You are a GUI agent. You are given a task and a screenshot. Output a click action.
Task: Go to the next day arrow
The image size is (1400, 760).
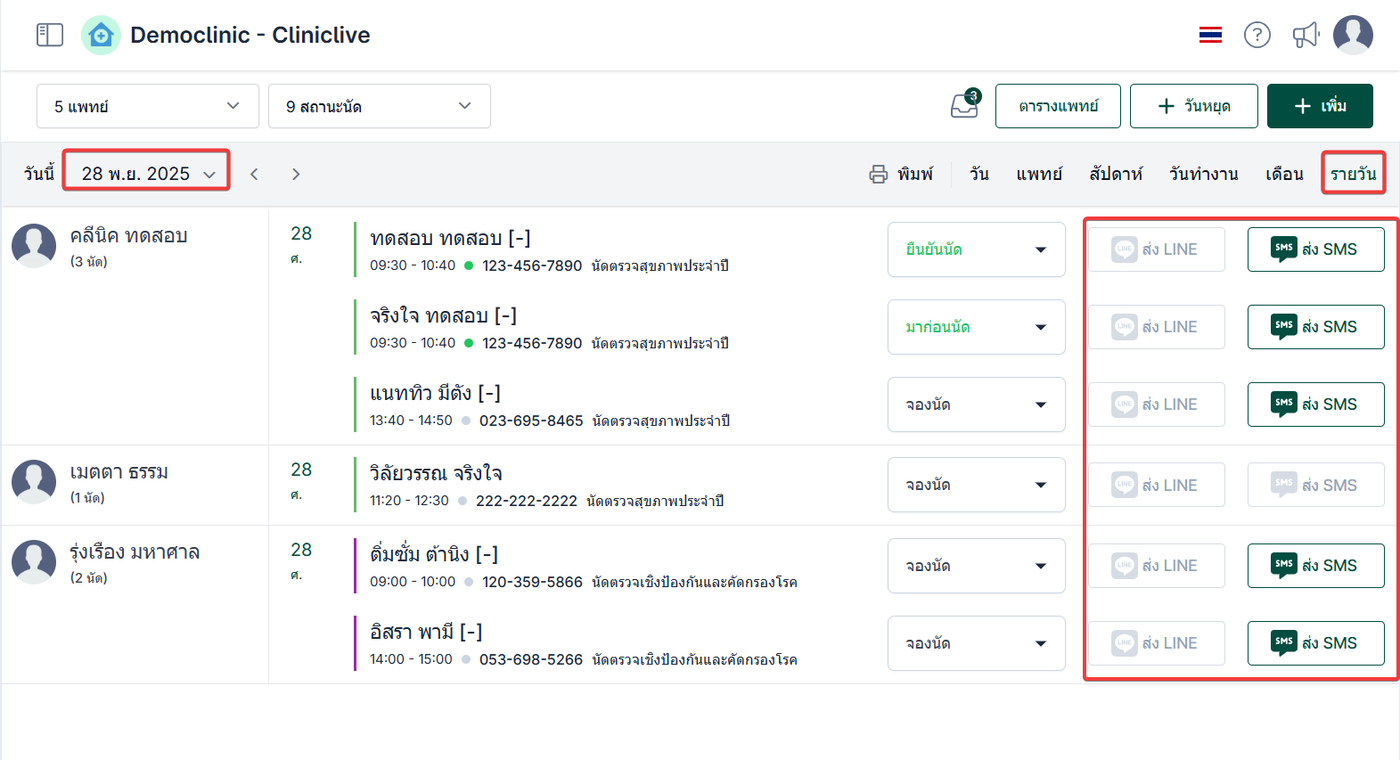coord(296,174)
